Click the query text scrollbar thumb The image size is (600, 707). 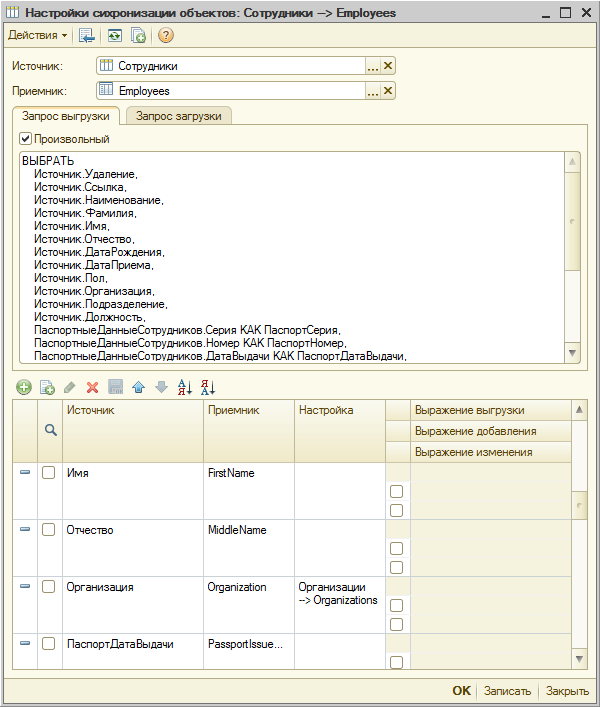[x=572, y=221]
